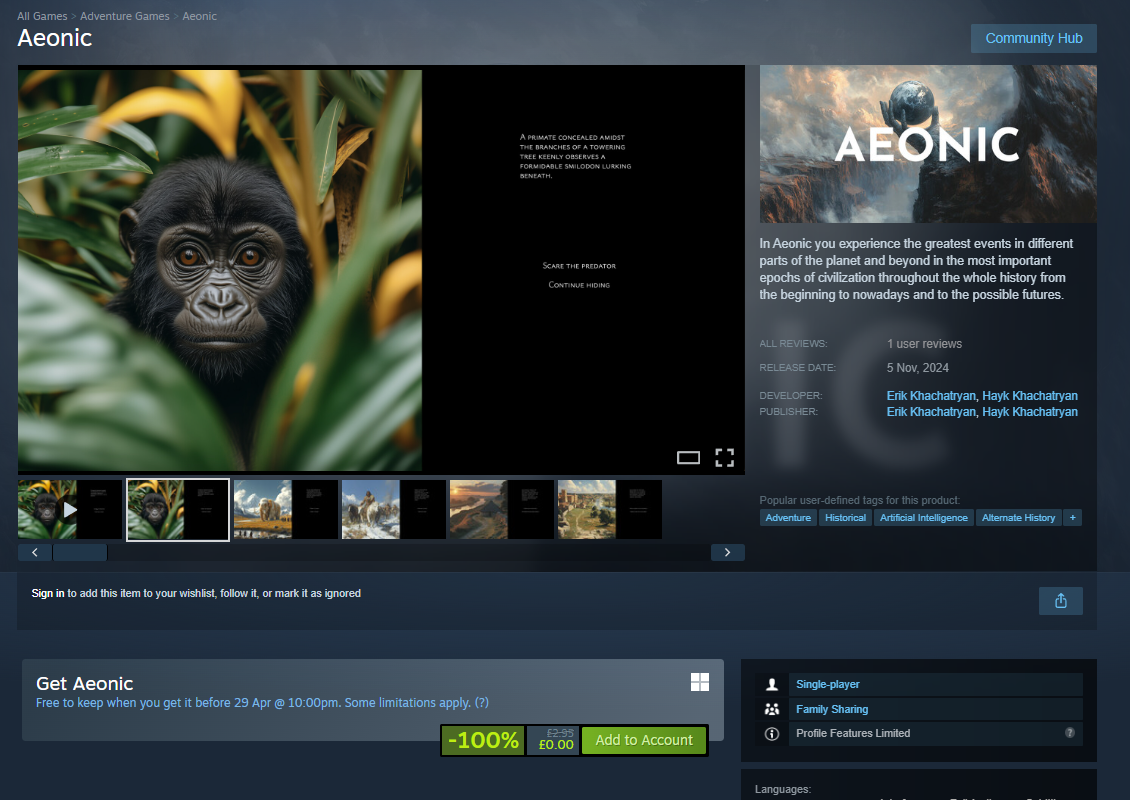Go to All Games breadcrumb
This screenshot has width=1130, height=800.
point(42,16)
